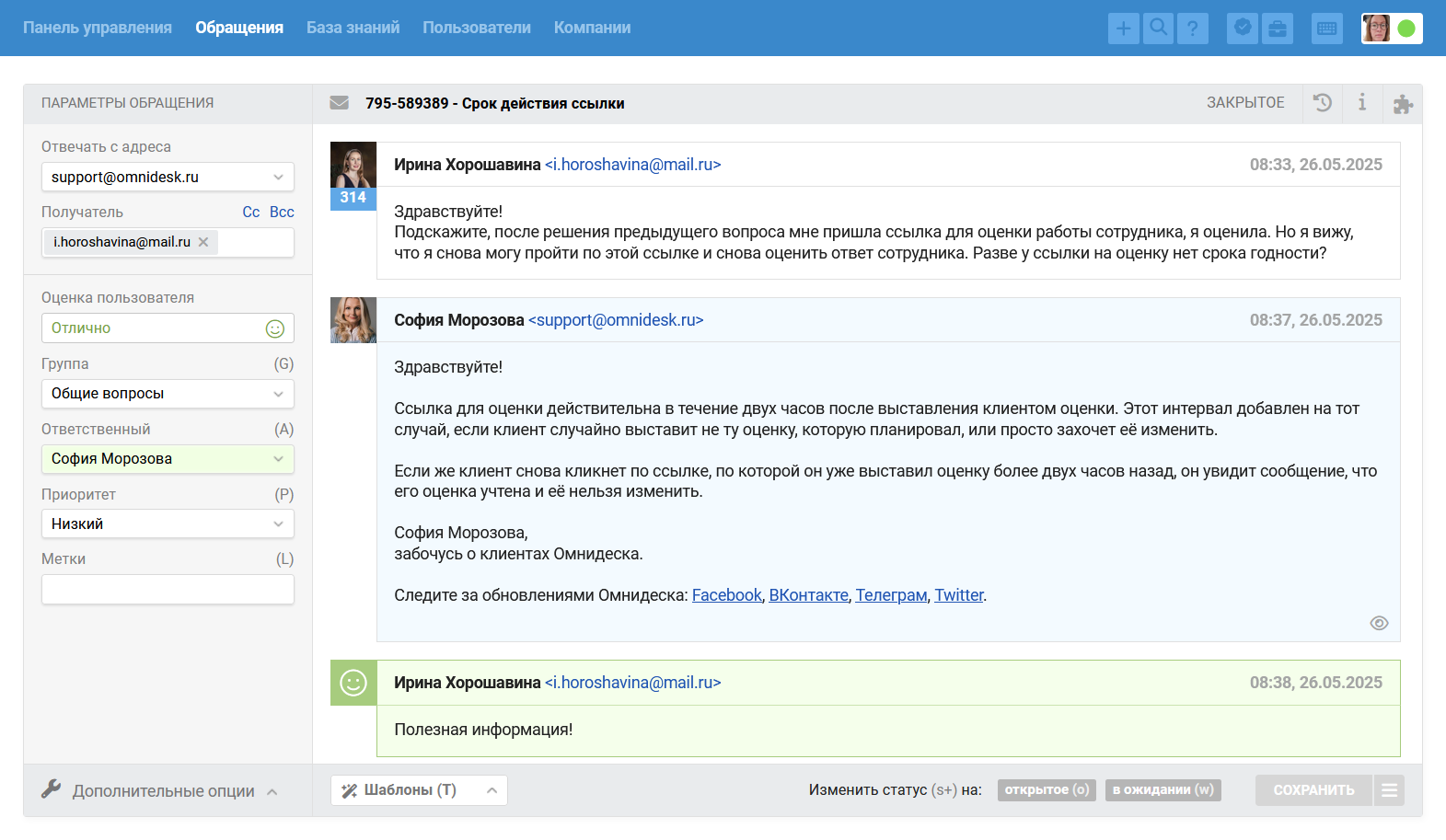1446x840 pixels.
Task: Show ticket info via the i icon
Action: (1362, 103)
